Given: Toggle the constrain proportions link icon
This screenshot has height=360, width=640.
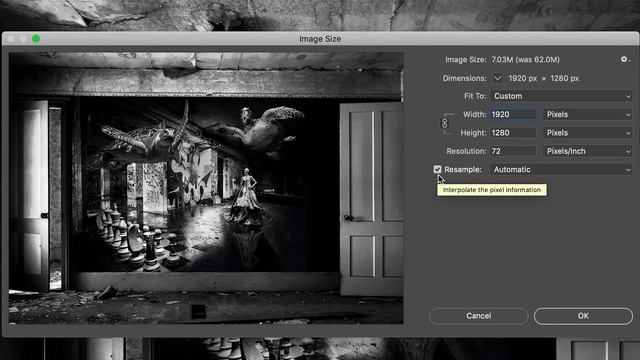Looking at the screenshot, I should pos(444,123).
